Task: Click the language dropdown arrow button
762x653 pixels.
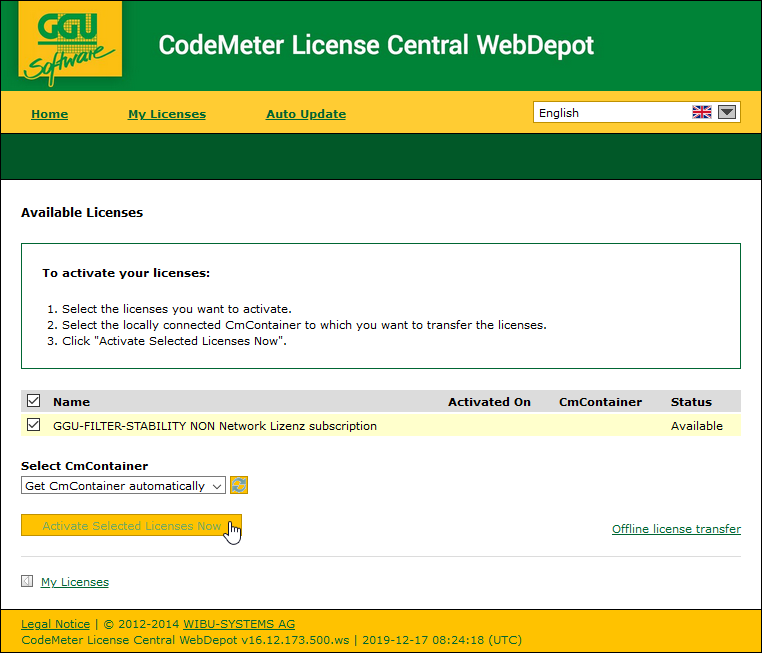Action: (x=727, y=113)
